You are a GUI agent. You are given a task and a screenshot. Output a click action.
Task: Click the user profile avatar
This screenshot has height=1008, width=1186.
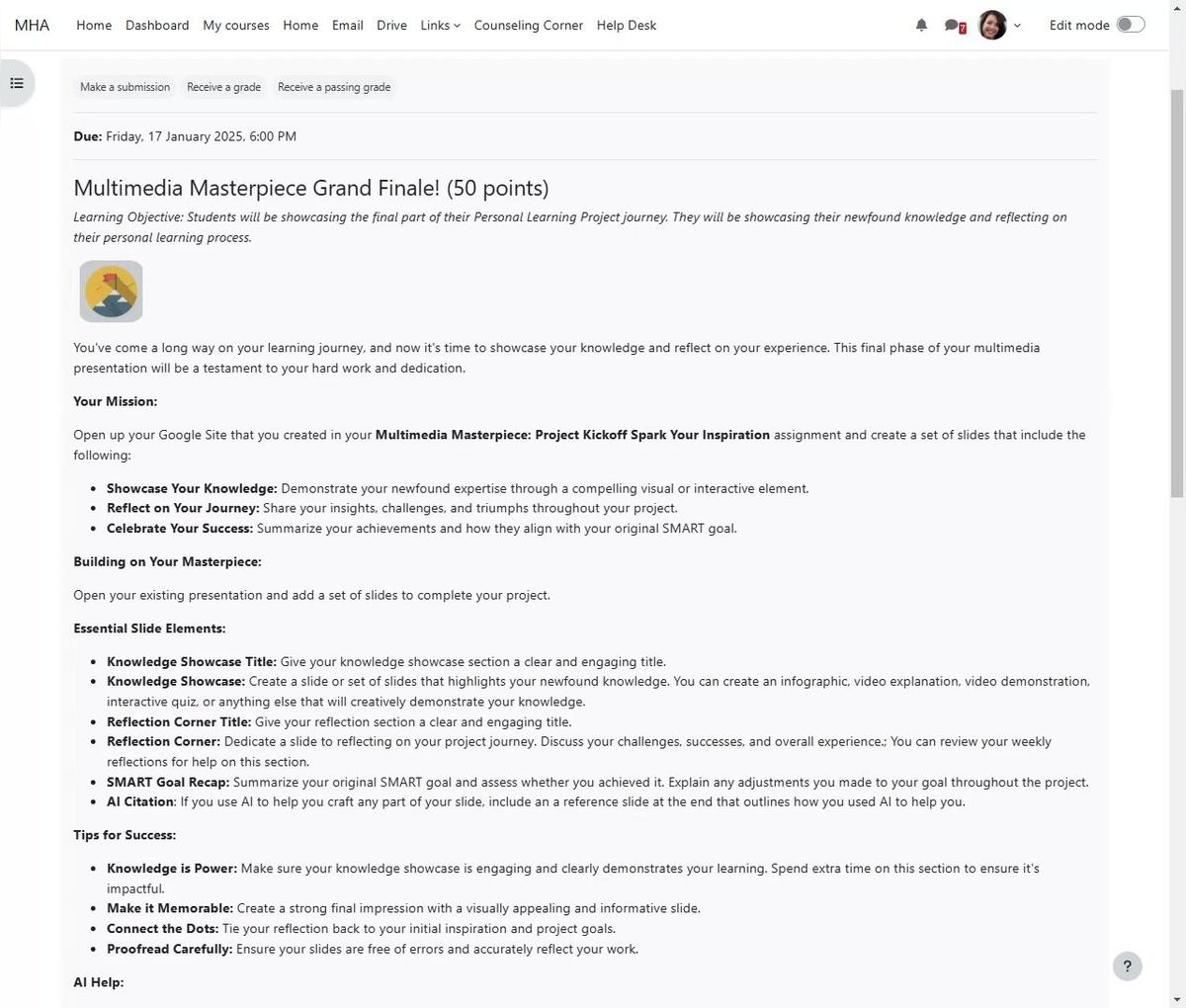coord(992,26)
